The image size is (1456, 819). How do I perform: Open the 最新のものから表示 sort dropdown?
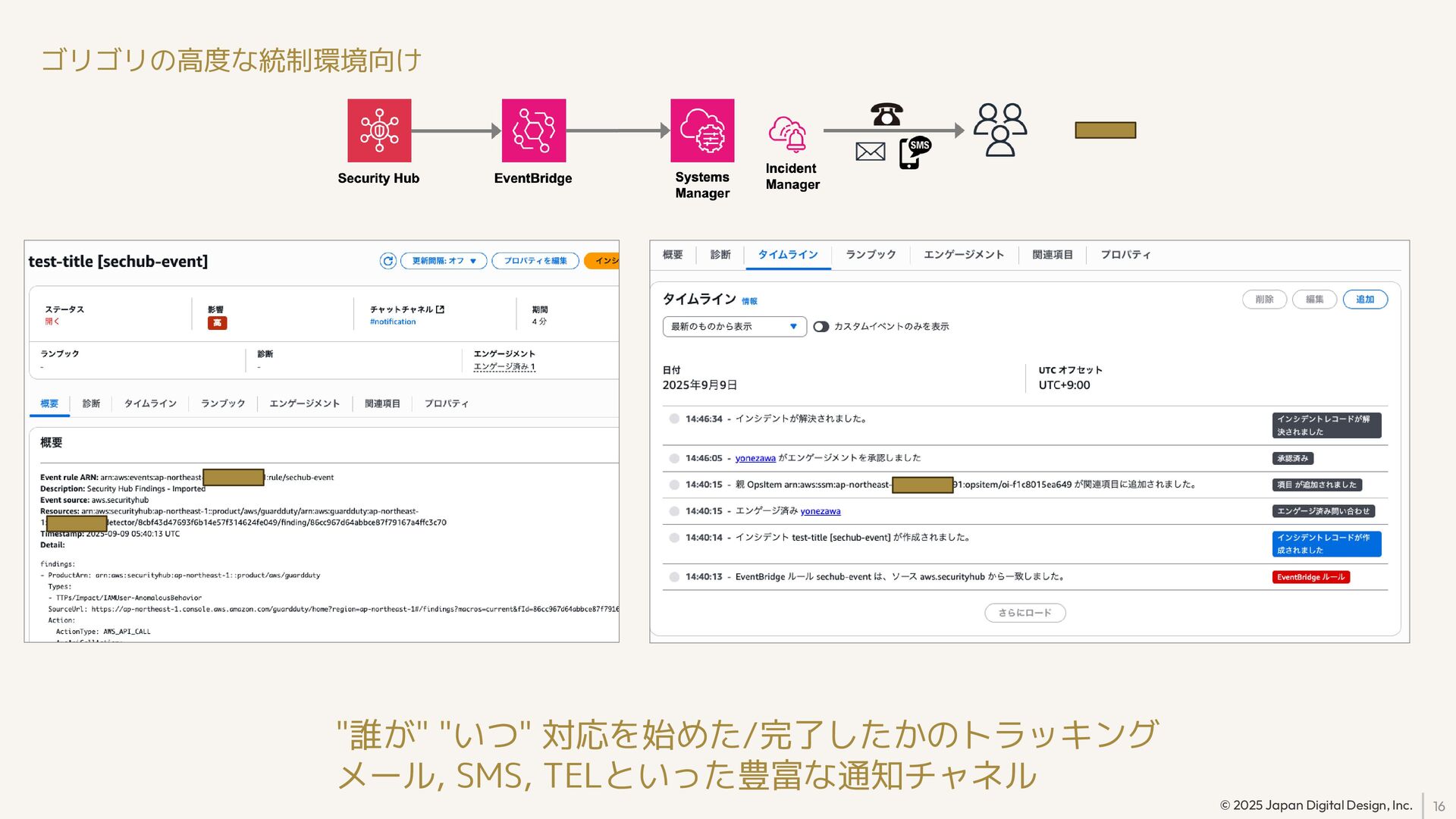(x=734, y=327)
